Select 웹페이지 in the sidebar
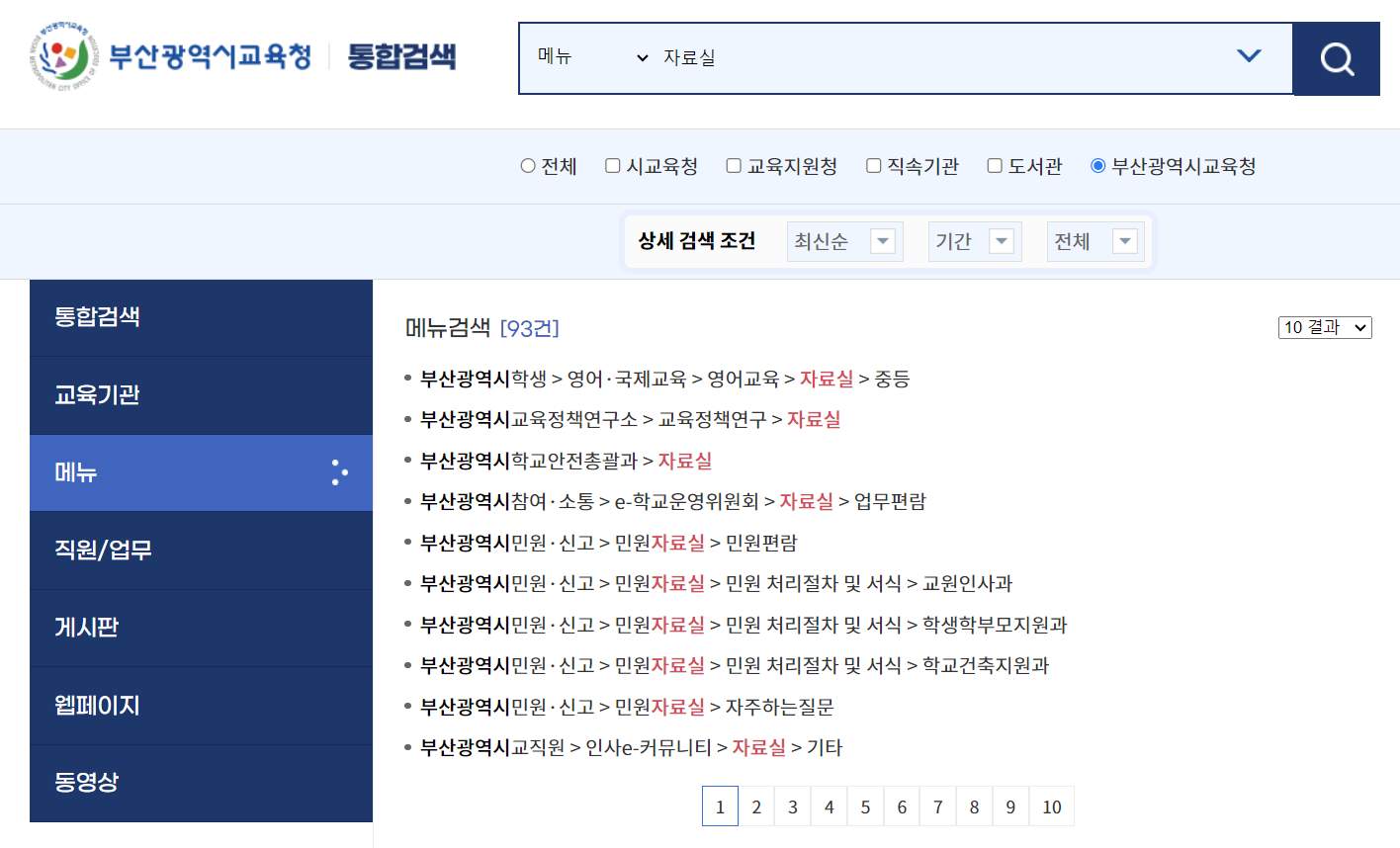 (x=201, y=706)
